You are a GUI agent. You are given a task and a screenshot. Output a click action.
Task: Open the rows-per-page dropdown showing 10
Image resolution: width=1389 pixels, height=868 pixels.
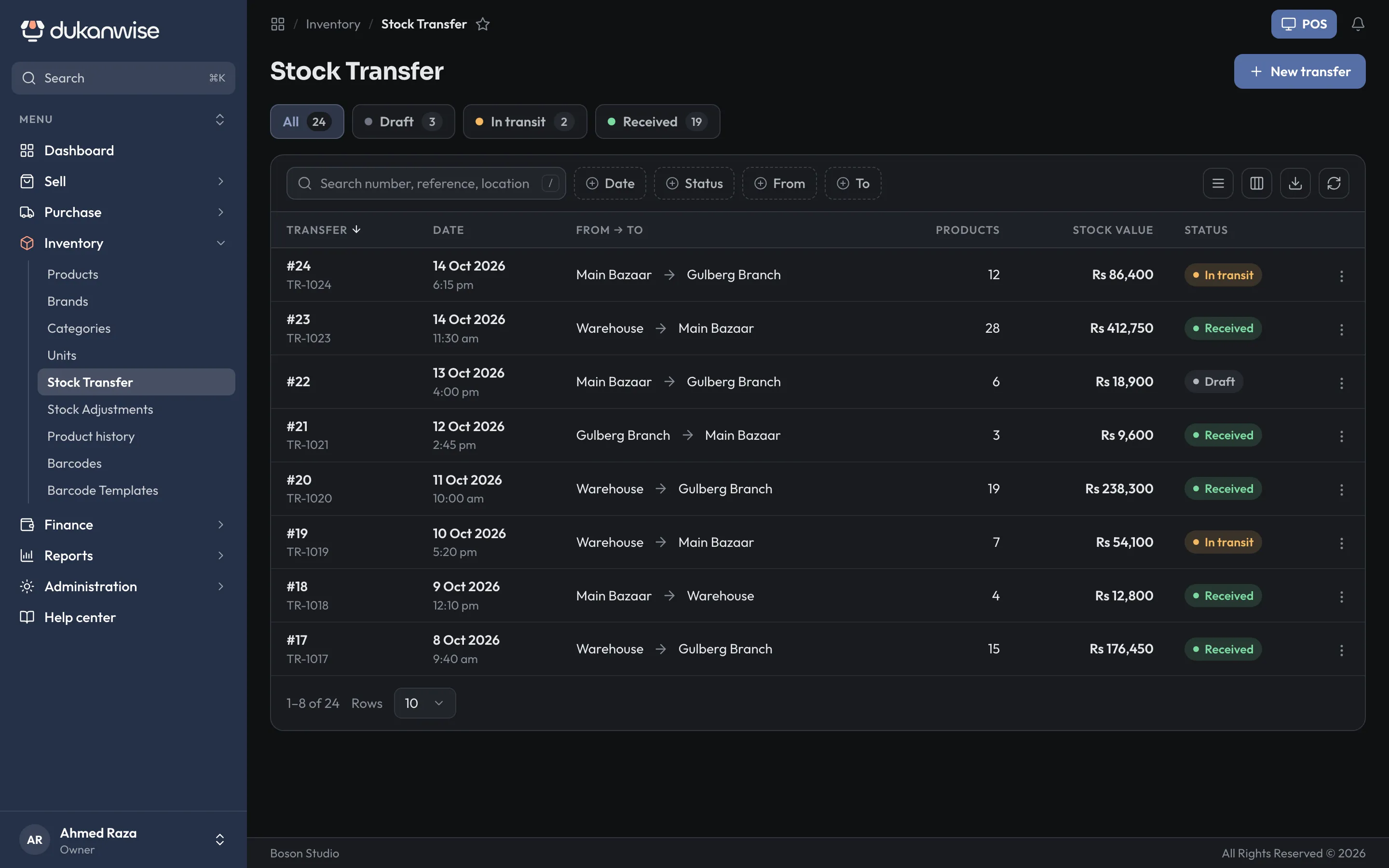[x=425, y=703]
